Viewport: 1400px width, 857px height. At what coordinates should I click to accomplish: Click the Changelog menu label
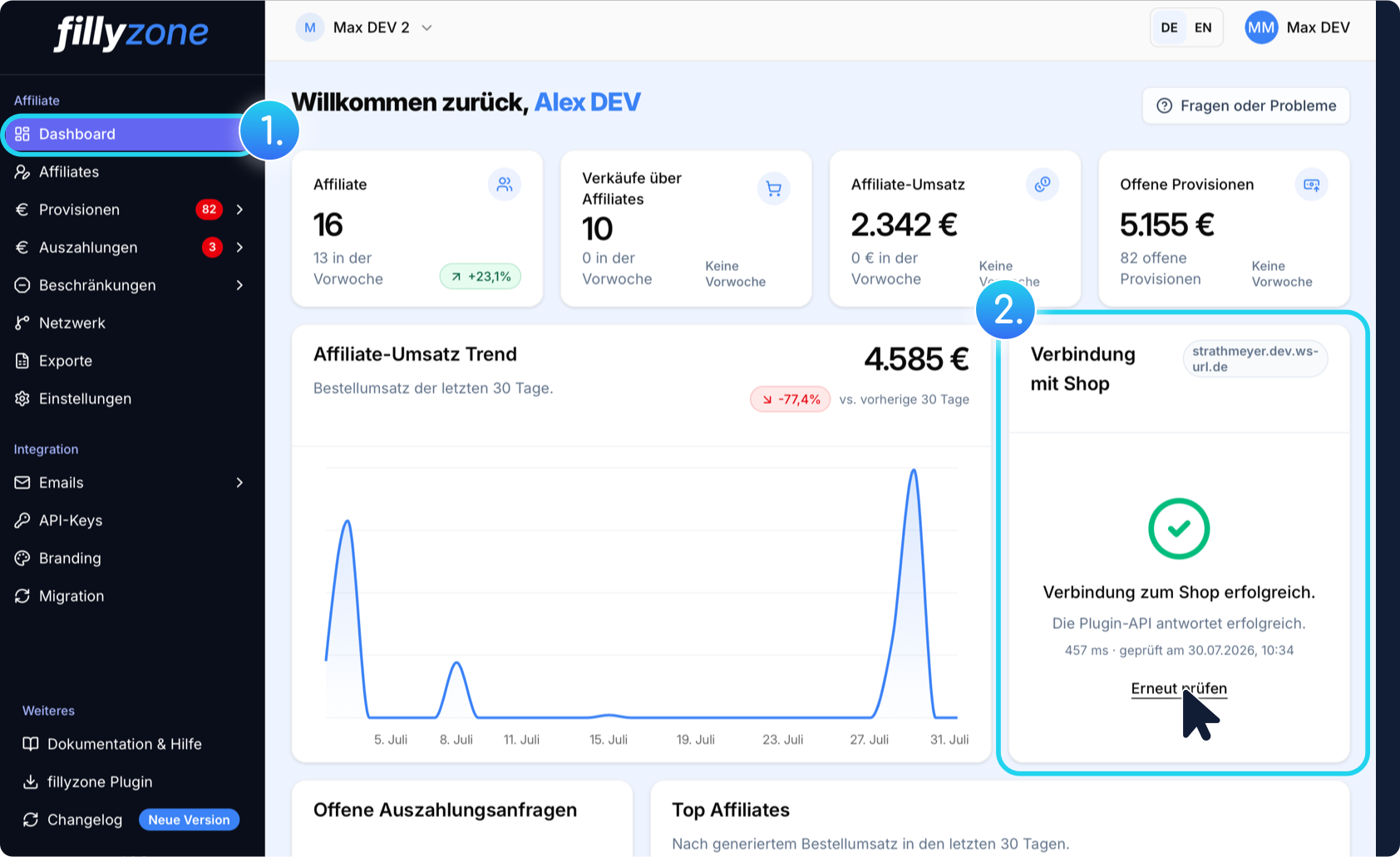[x=85, y=820]
